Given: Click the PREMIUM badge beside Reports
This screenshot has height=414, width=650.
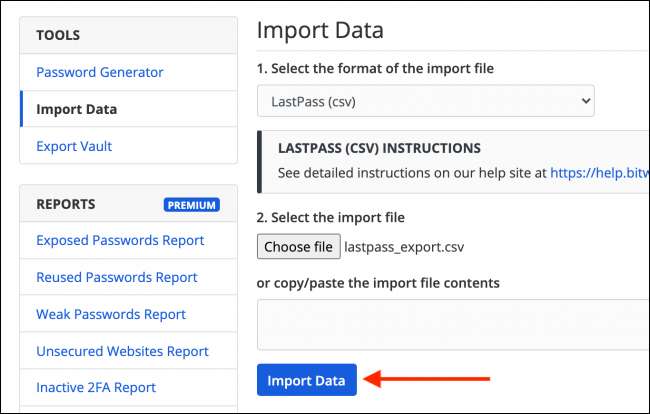Looking at the screenshot, I should point(192,205).
